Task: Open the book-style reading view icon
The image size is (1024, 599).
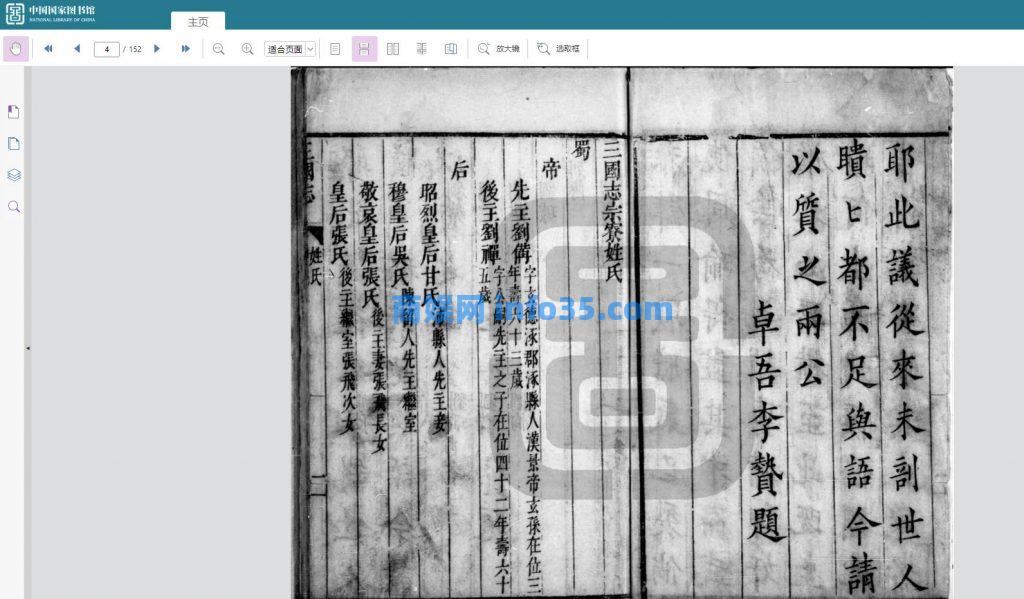Action: click(x=451, y=48)
